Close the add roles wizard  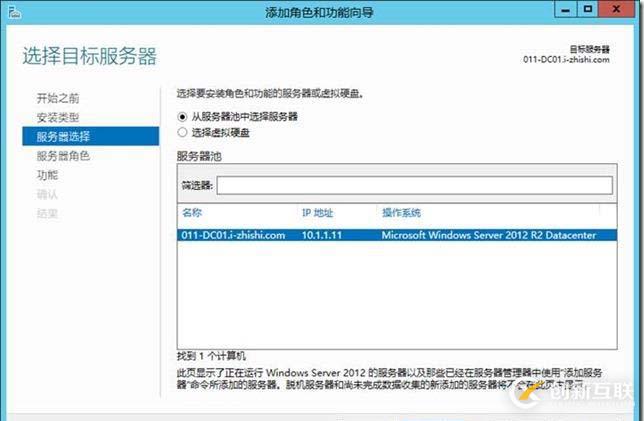(616, 9)
